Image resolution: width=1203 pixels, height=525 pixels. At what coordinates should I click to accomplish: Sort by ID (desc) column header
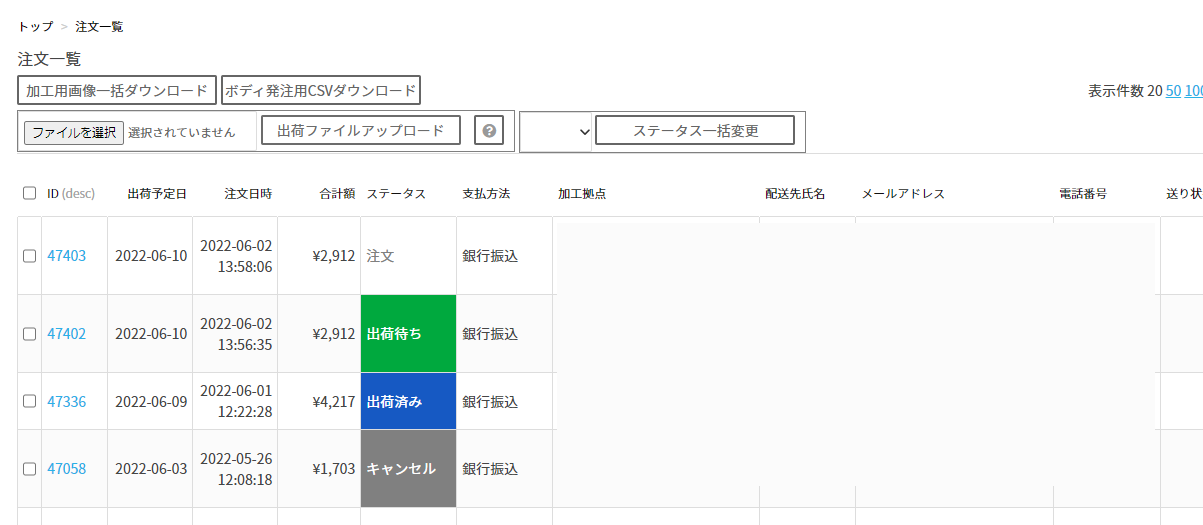coord(71,193)
